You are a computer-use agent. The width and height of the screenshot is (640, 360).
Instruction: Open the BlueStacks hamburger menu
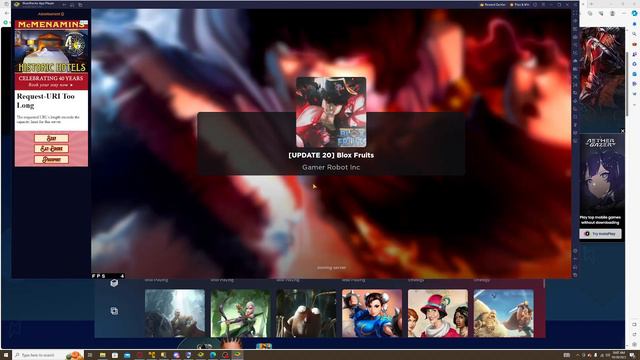point(543,4)
